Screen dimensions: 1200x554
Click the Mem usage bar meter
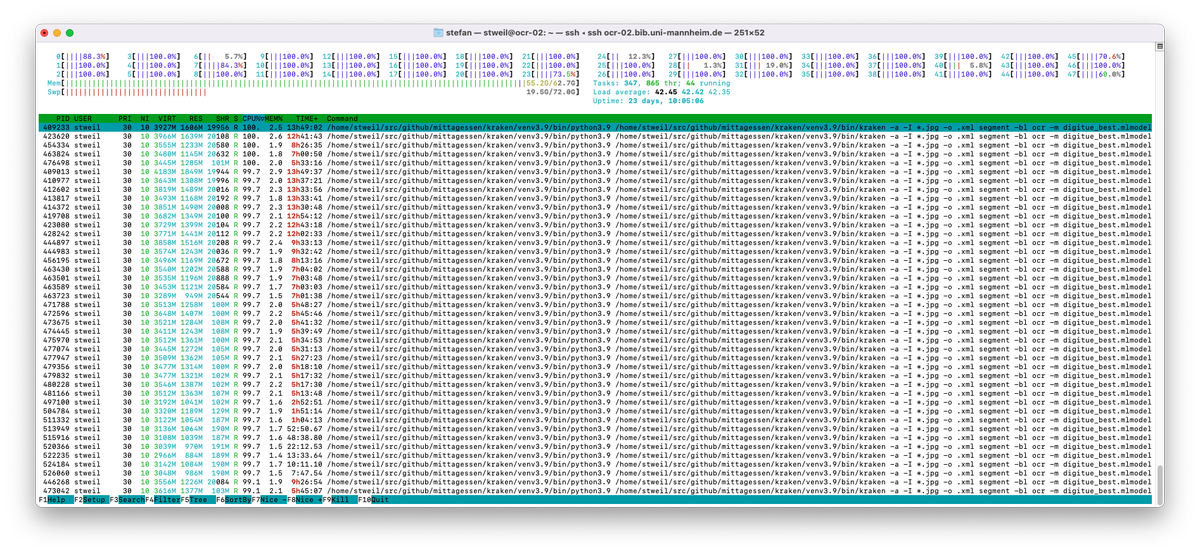pos(316,83)
